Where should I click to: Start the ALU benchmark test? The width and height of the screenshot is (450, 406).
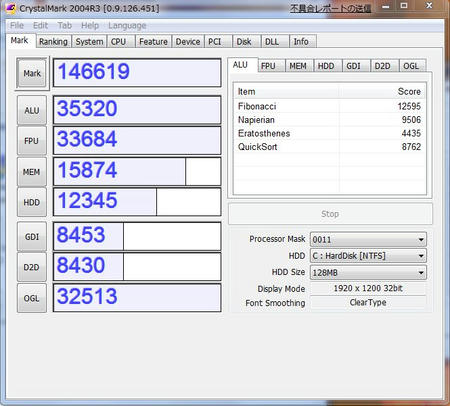[32, 110]
